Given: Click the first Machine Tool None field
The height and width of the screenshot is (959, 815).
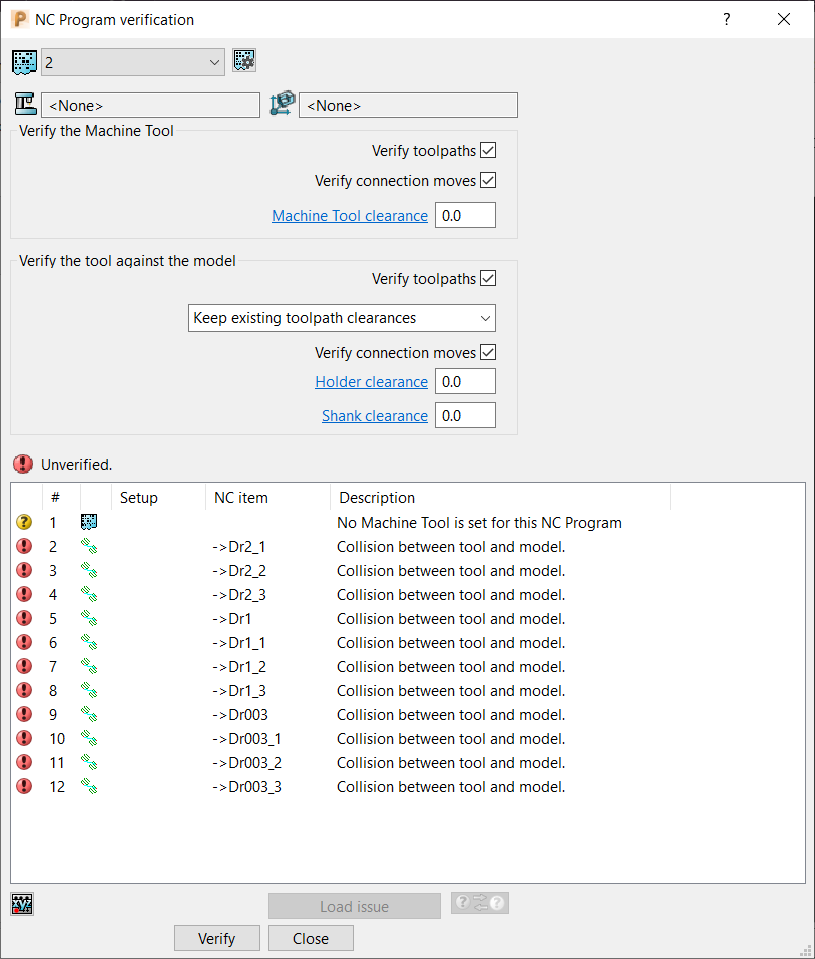Looking at the screenshot, I should [x=150, y=104].
